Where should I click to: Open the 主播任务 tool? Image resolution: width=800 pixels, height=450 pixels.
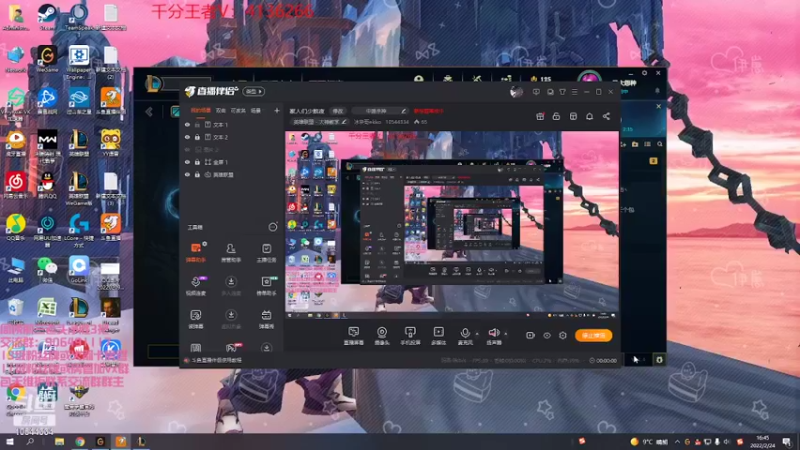pyautogui.click(x=266, y=252)
